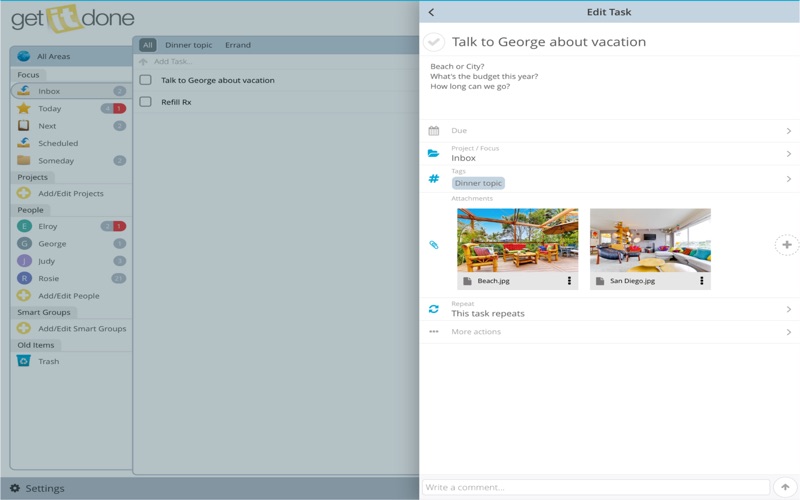800x500 pixels.
Task: Click the repeat icon in task editor
Action: click(x=434, y=309)
